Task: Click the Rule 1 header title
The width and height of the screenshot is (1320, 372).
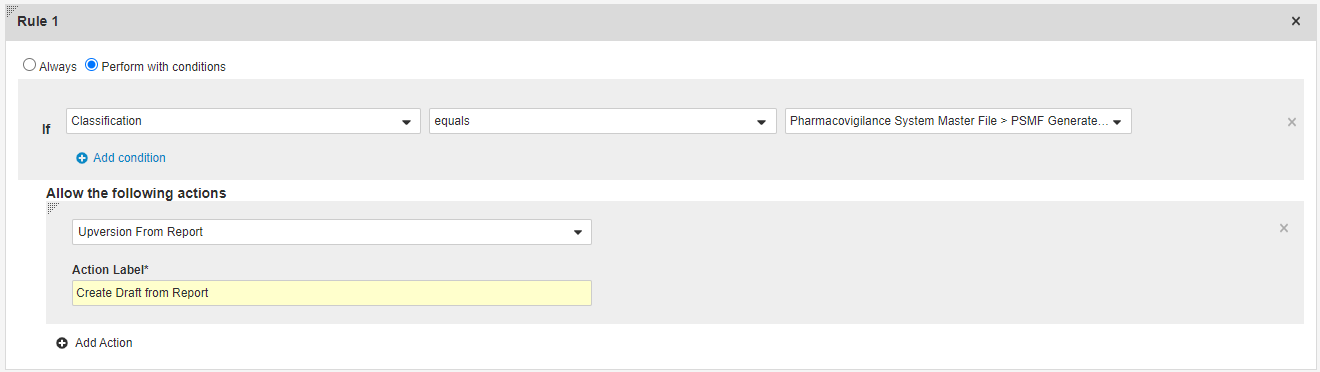Action: tap(38, 21)
